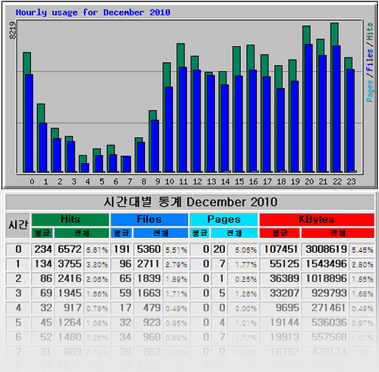Click total hits value 1264
Viewport: 379px width, 372px height.
tap(69, 322)
